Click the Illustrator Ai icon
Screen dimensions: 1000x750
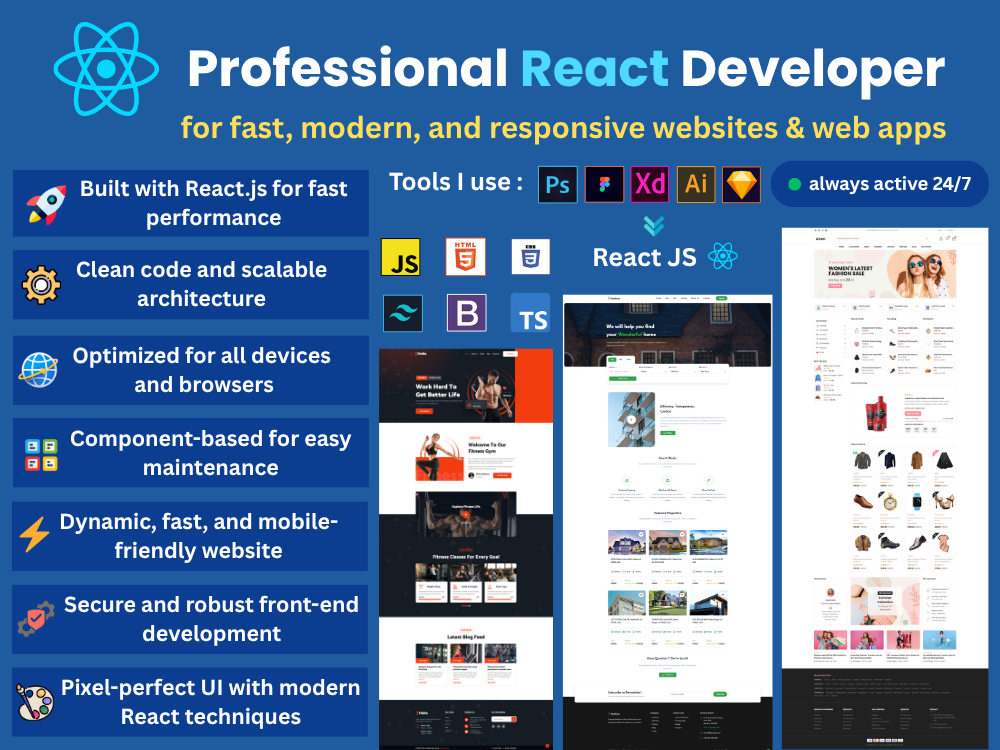(x=696, y=184)
